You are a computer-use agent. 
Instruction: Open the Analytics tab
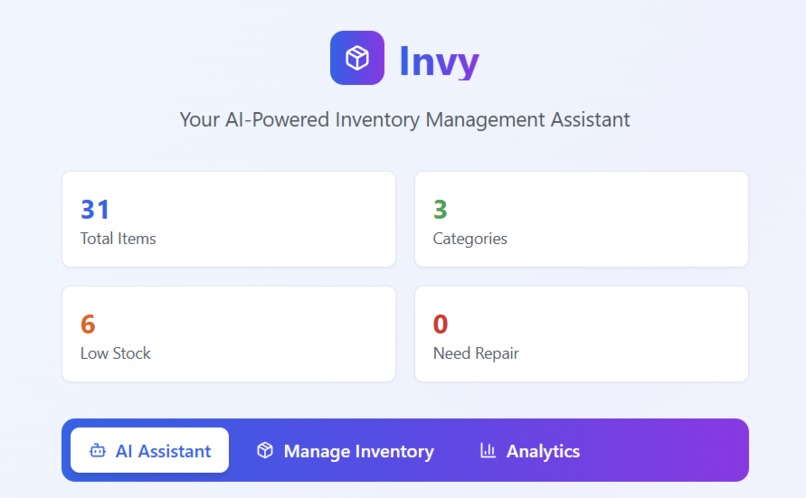click(529, 450)
